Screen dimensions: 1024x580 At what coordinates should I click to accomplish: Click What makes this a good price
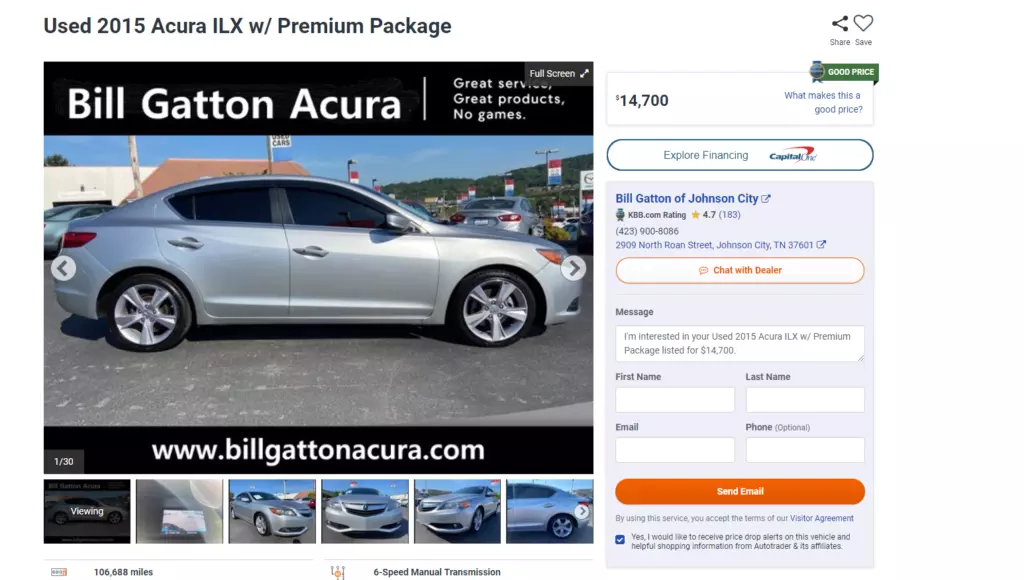[823, 102]
